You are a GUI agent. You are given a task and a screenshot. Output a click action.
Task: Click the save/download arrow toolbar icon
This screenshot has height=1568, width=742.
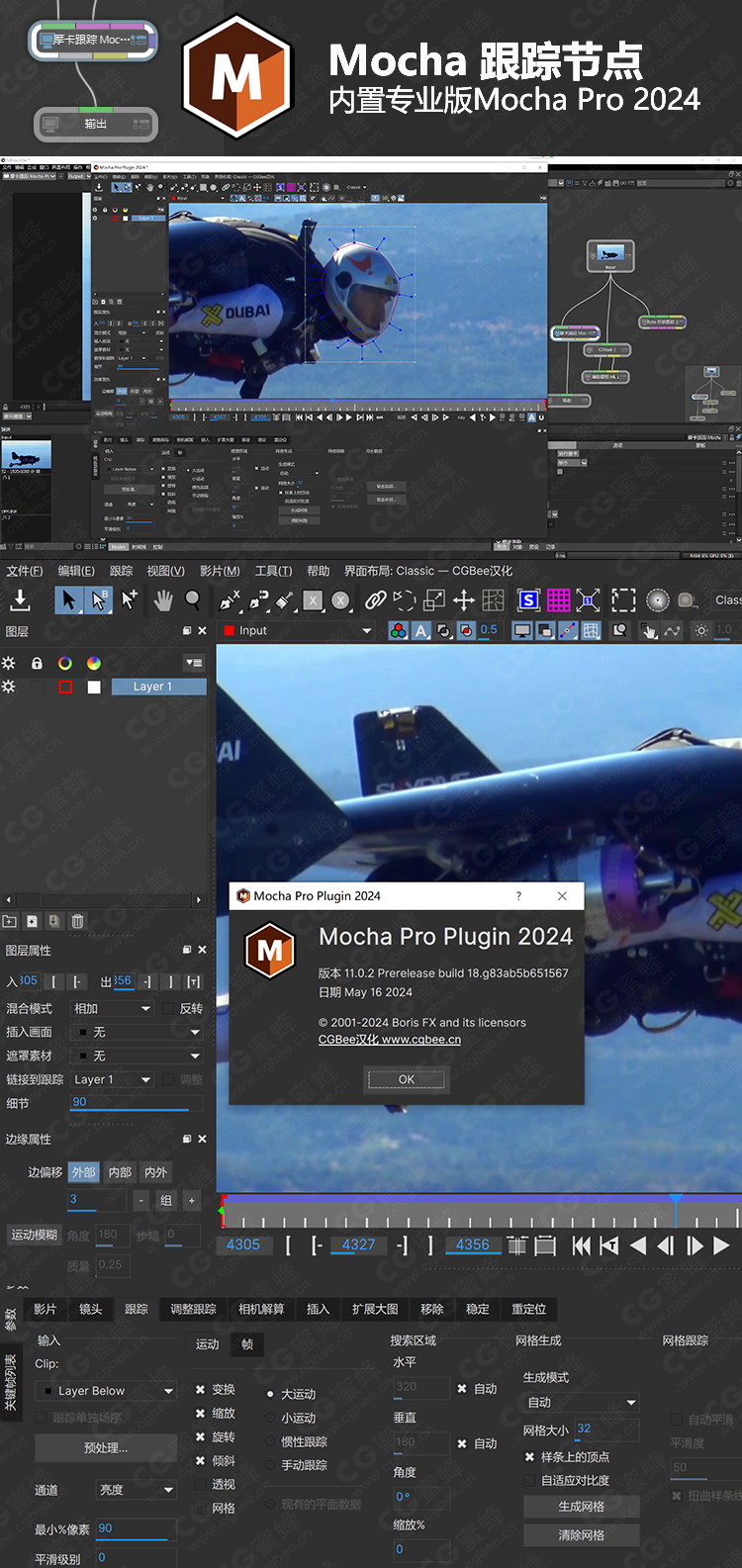[x=20, y=600]
